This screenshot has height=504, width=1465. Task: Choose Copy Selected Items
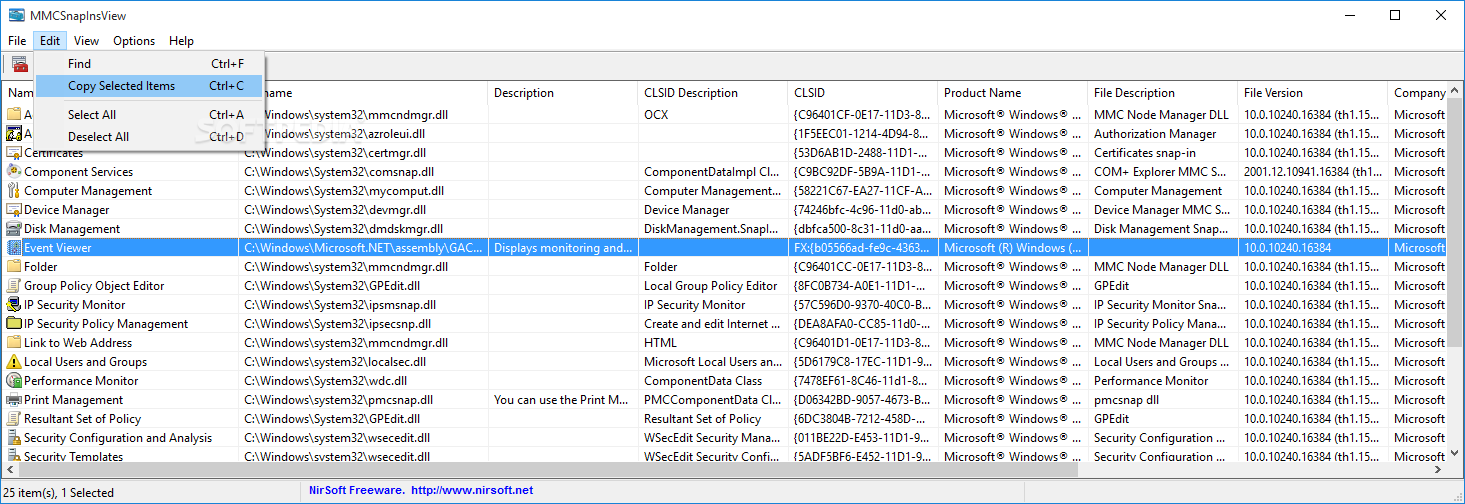click(x=149, y=86)
